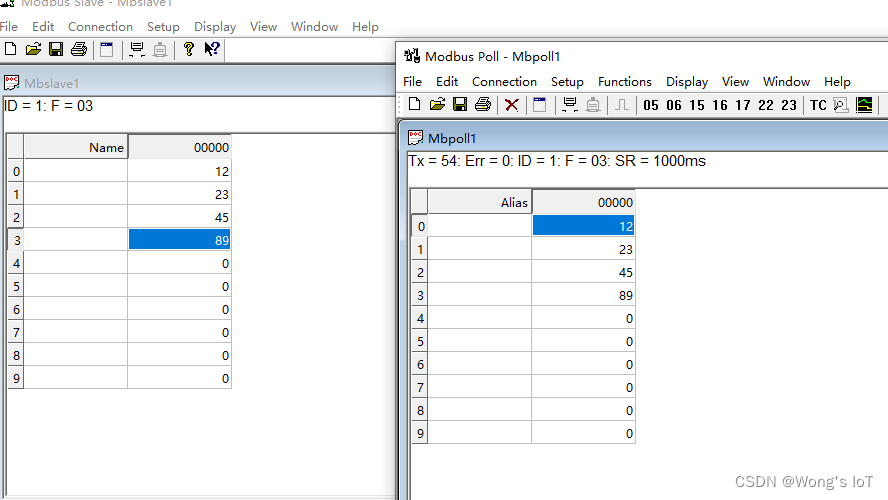The image size is (888, 500).
Task: Open View menu in Modbus Slave
Action: (x=263, y=27)
